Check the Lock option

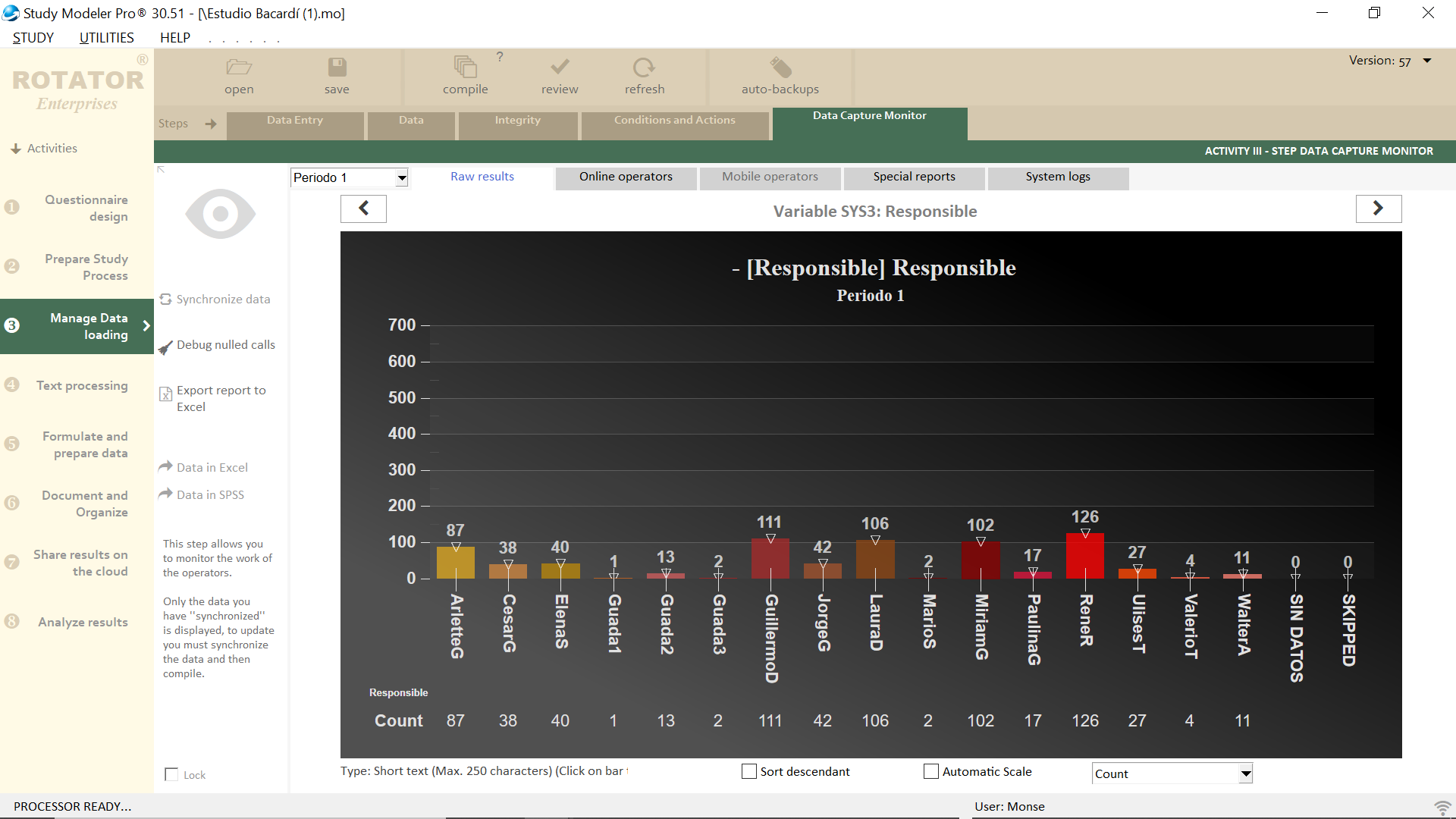[171, 774]
